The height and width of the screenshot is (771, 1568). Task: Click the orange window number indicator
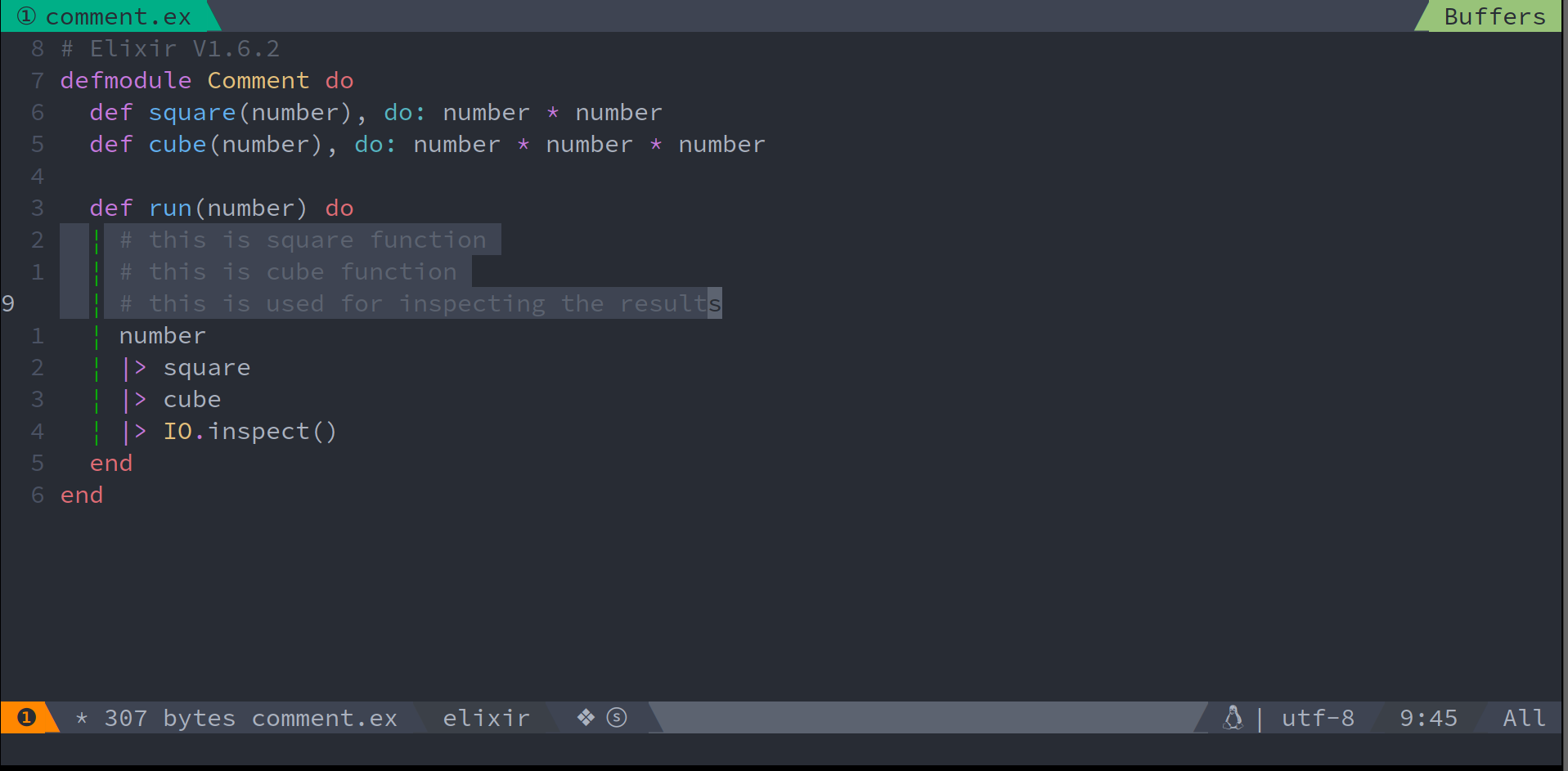click(x=26, y=718)
